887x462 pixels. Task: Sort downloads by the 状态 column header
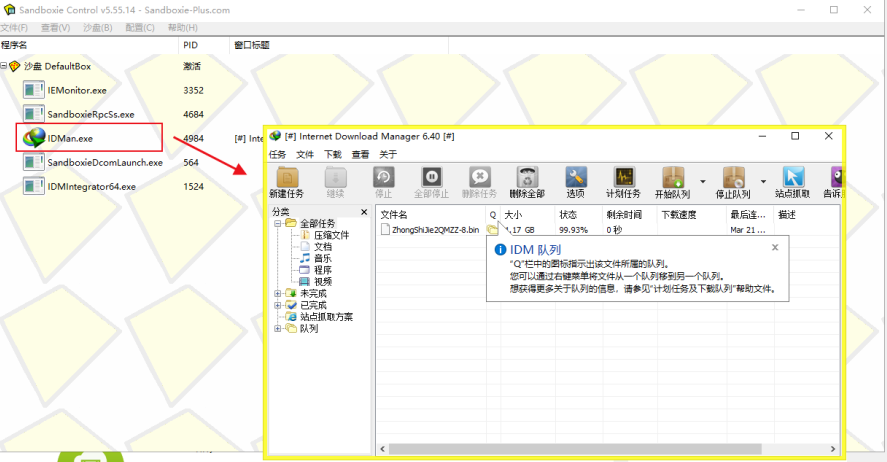coord(567,214)
